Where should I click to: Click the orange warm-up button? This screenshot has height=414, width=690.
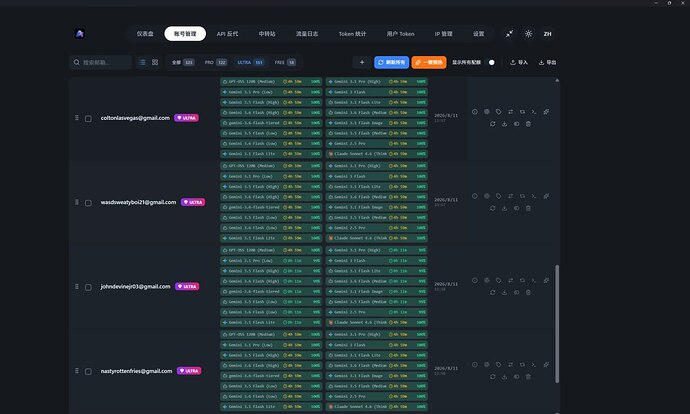pyautogui.click(x=429, y=62)
